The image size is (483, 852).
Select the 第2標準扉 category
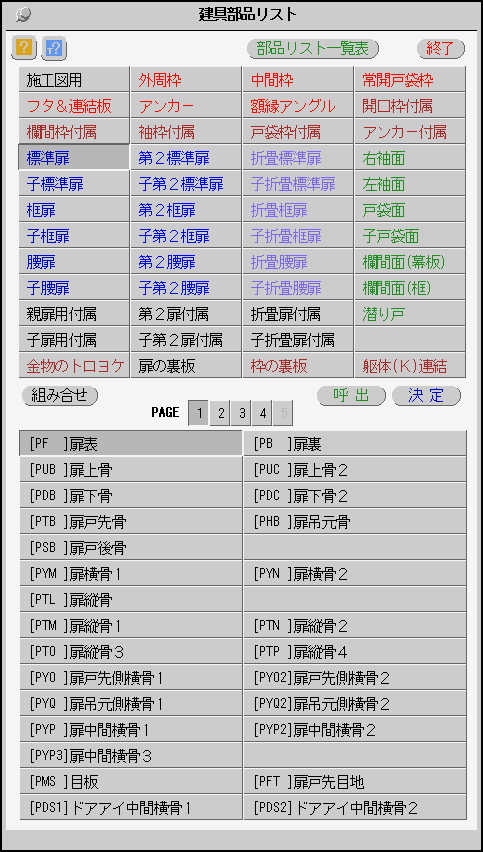(186, 159)
